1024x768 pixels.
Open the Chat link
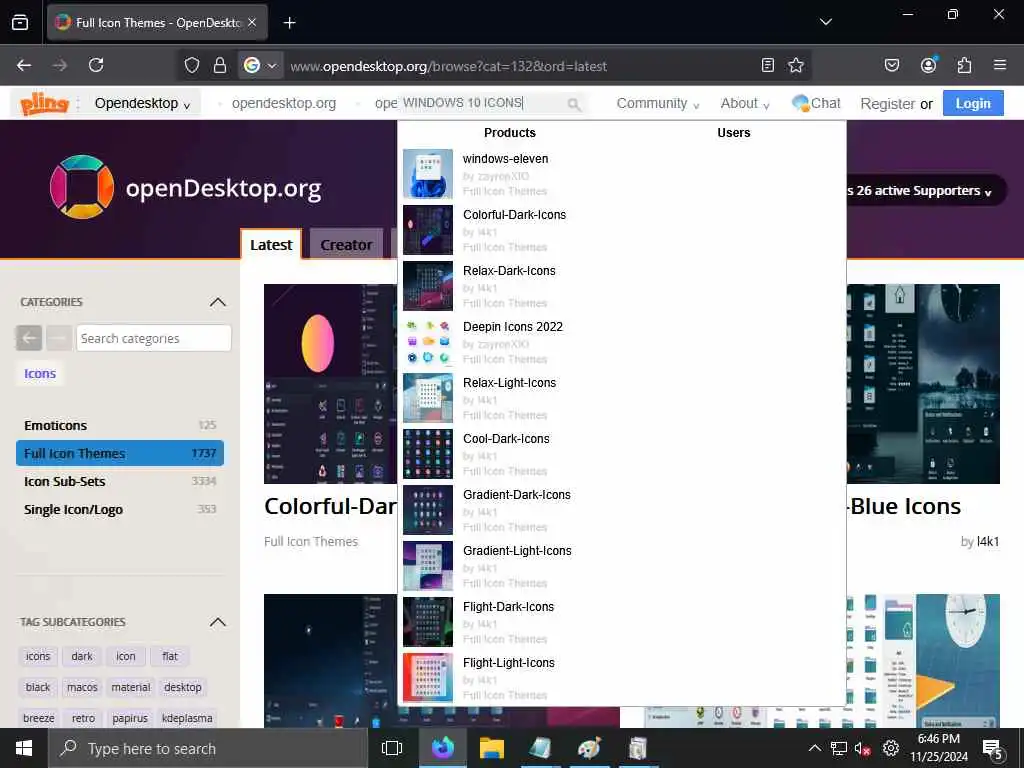[x=816, y=103]
